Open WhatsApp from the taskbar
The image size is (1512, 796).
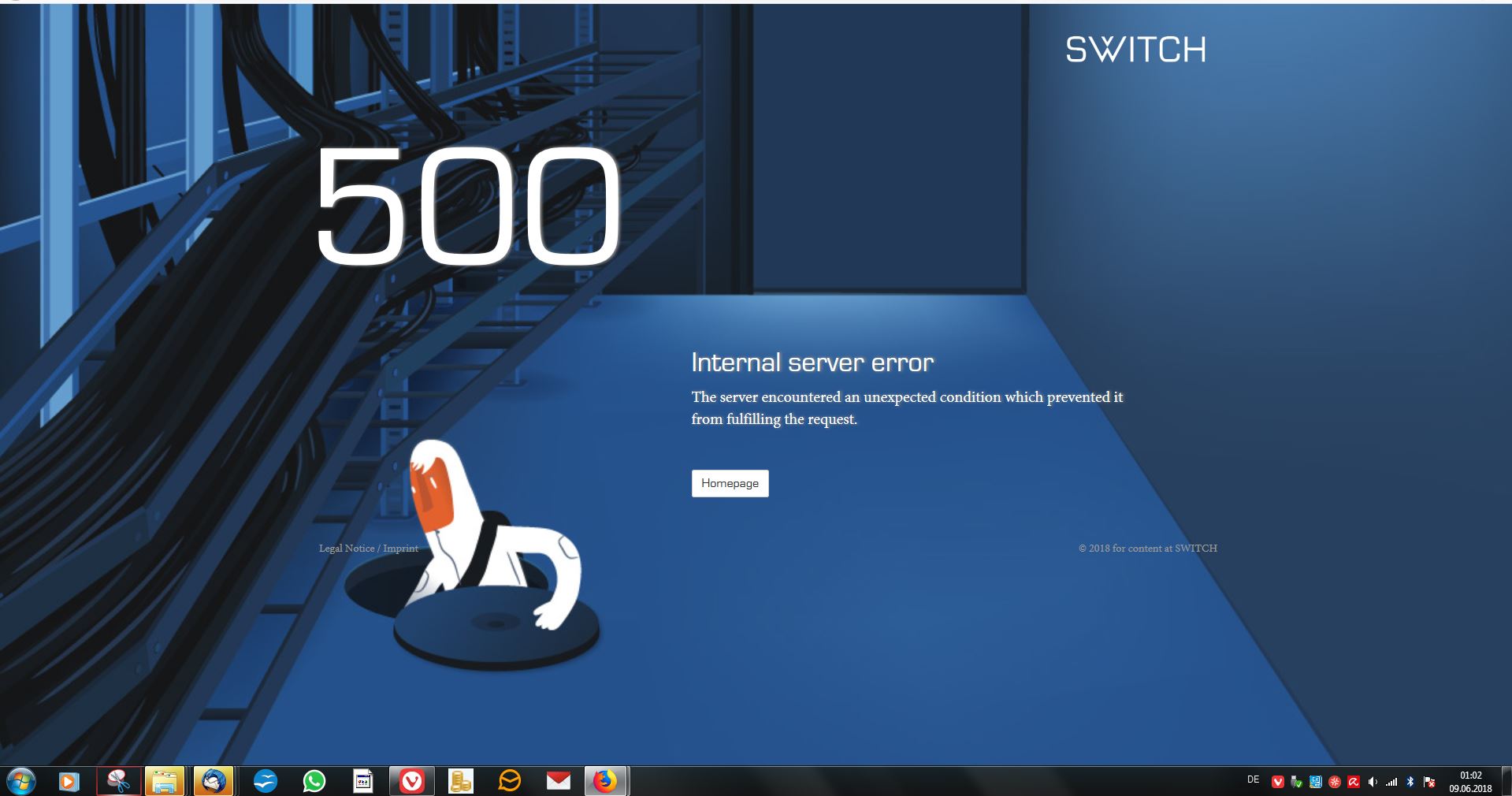(x=314, y=782)
